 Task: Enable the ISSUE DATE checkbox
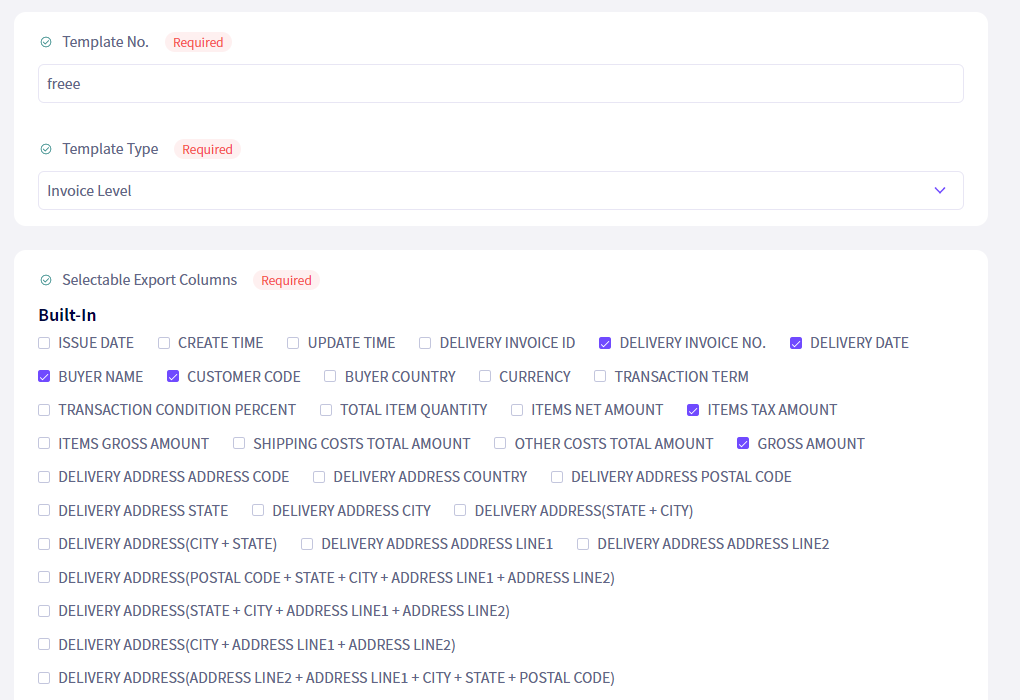pos(44,343)
